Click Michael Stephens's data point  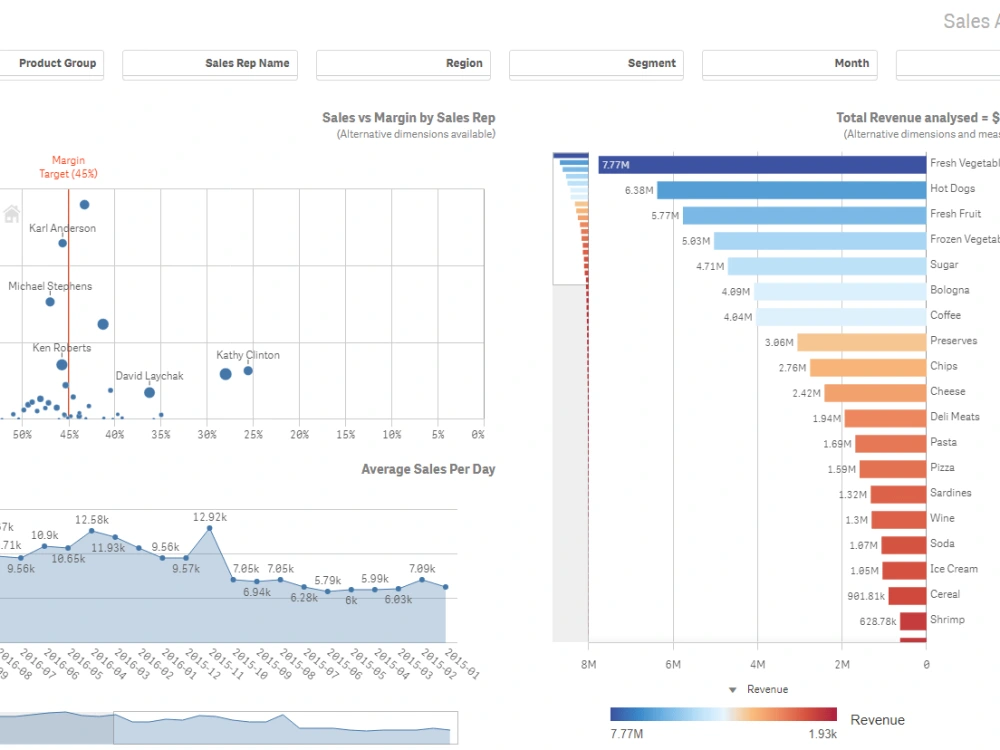coord(48,299)
